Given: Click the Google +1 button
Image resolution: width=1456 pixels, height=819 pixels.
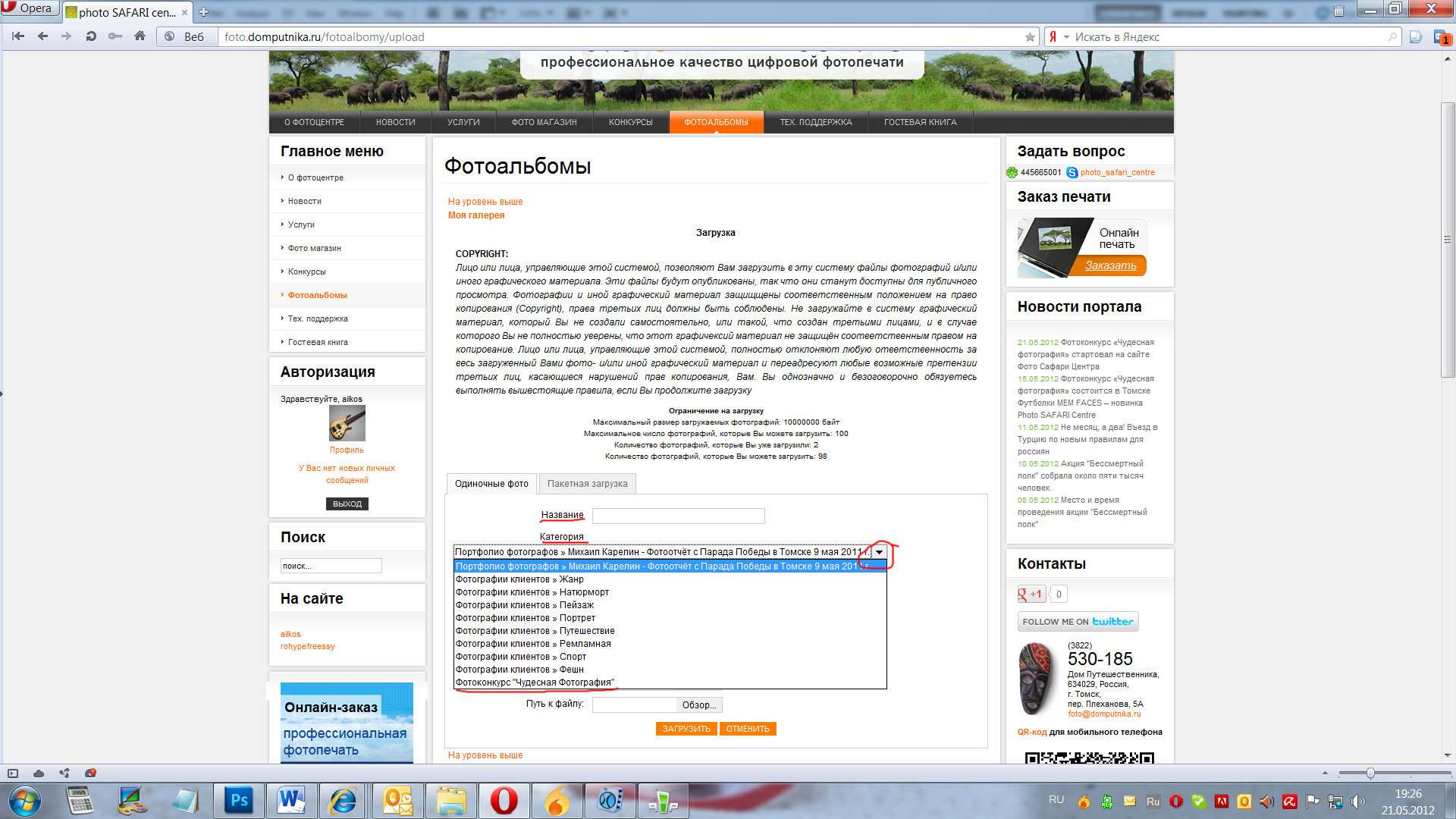Looking at the screenshot, I should 1031,594.
